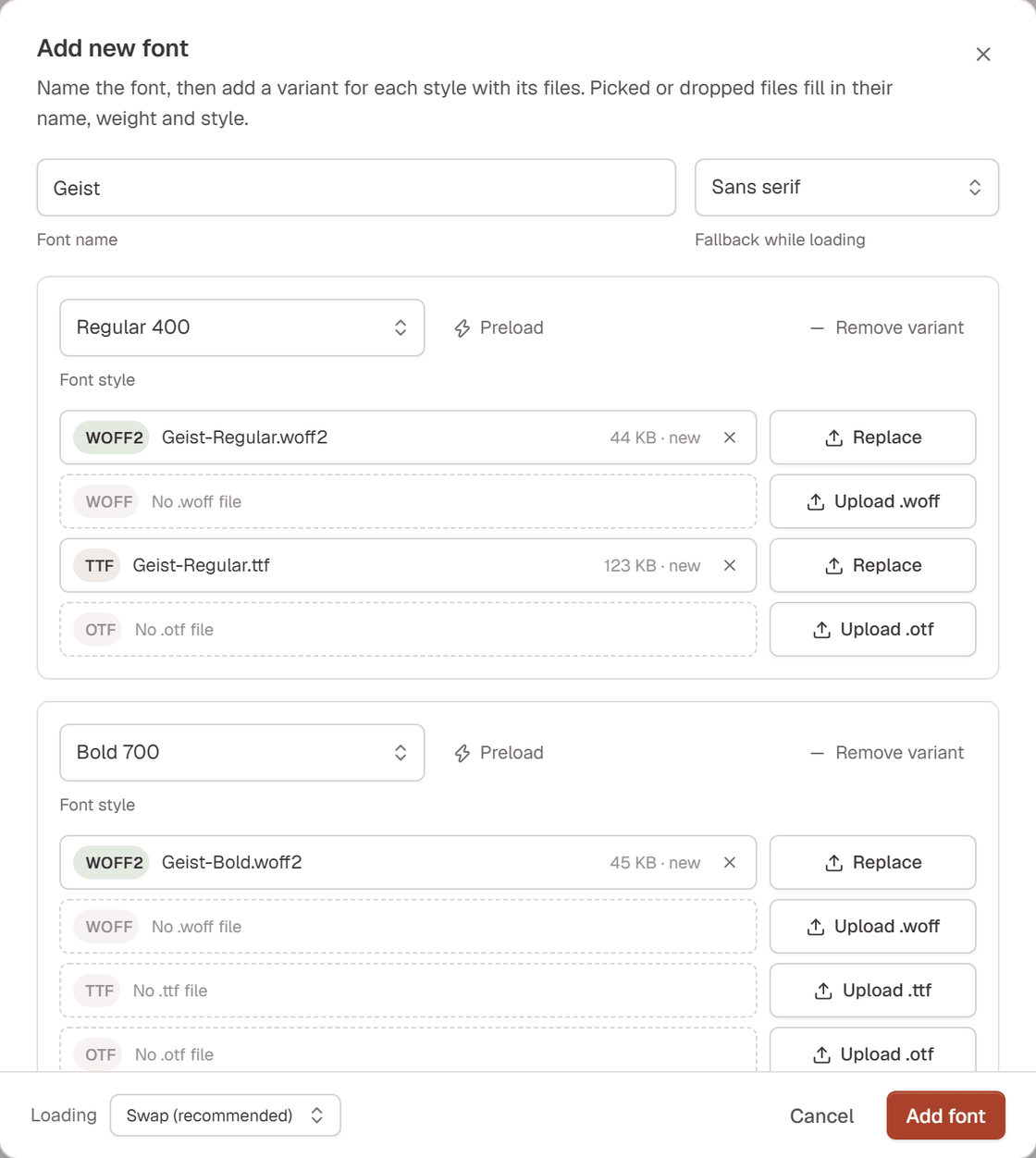Screen dimensions: 1036x1158
Task: Remove the Geist-Regular.ttf file
Action: (730, 565)
